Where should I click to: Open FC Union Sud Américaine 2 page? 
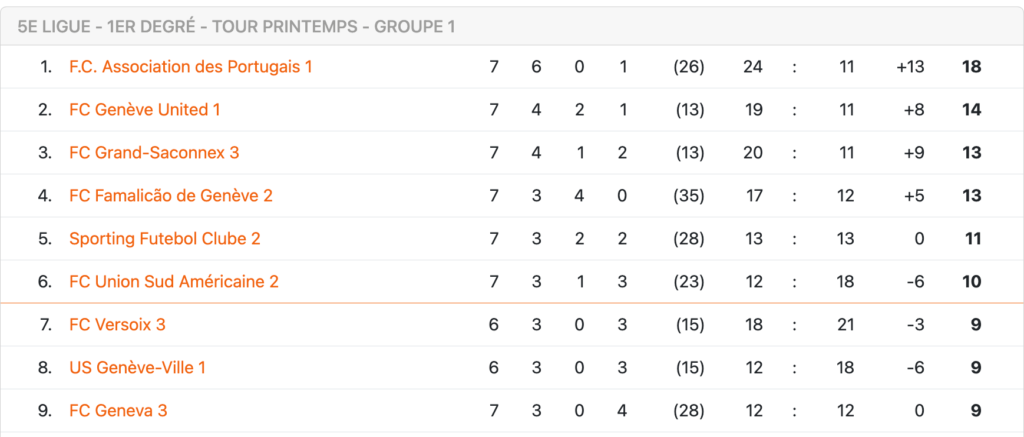tap(174, 282)
